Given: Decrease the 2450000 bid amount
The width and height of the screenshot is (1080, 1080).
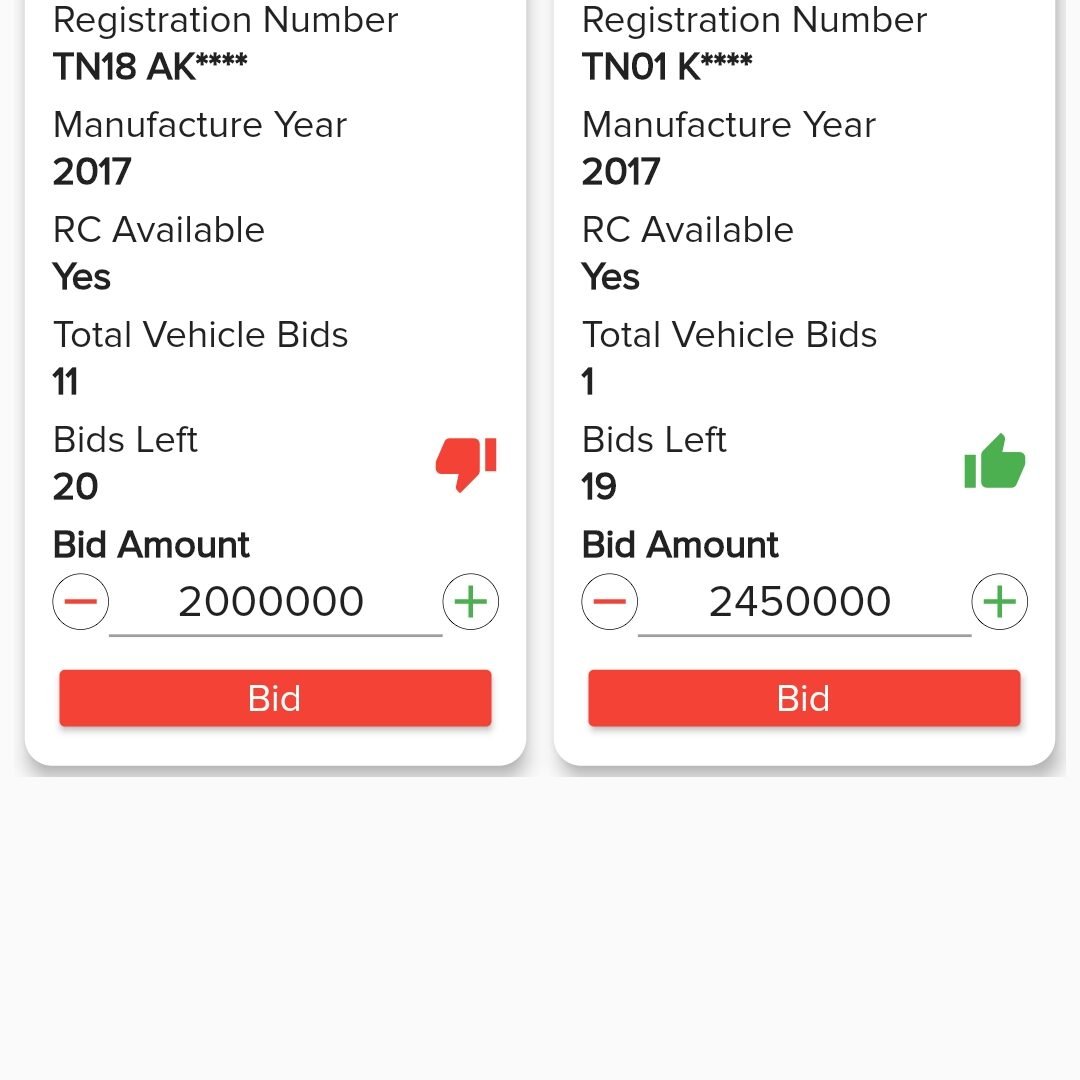Looking at the screenshot, I should click(x=609, y=602).
